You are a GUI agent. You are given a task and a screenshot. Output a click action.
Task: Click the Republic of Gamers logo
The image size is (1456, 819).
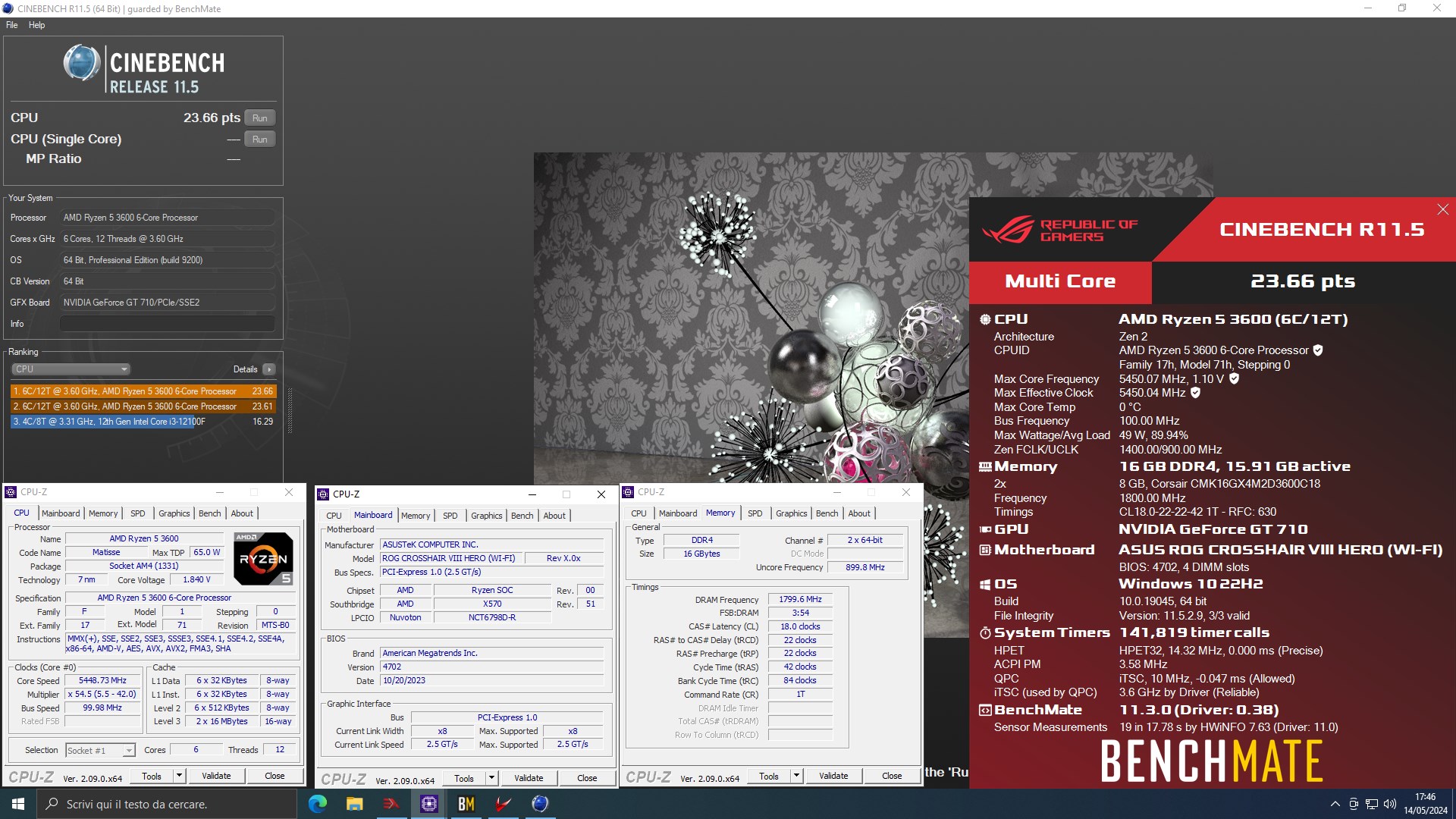click(x=1060, y=230)
